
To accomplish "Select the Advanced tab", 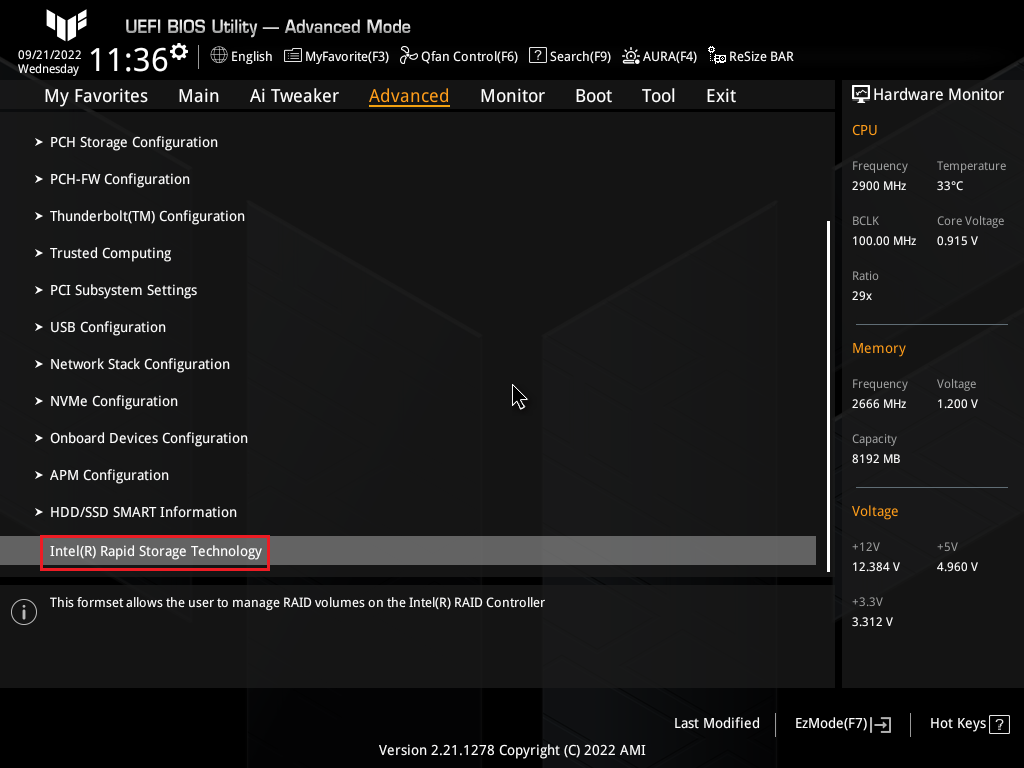I will (409, 96).
